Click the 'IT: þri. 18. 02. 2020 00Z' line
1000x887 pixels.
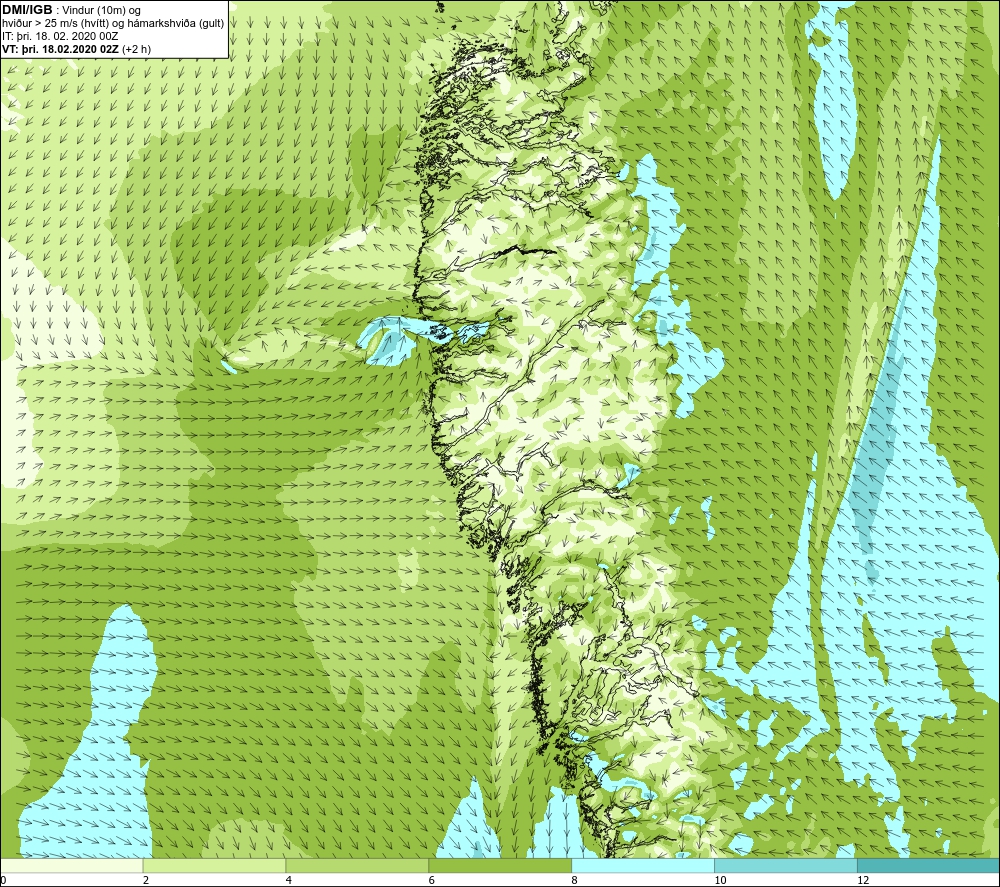click(61, 36)
